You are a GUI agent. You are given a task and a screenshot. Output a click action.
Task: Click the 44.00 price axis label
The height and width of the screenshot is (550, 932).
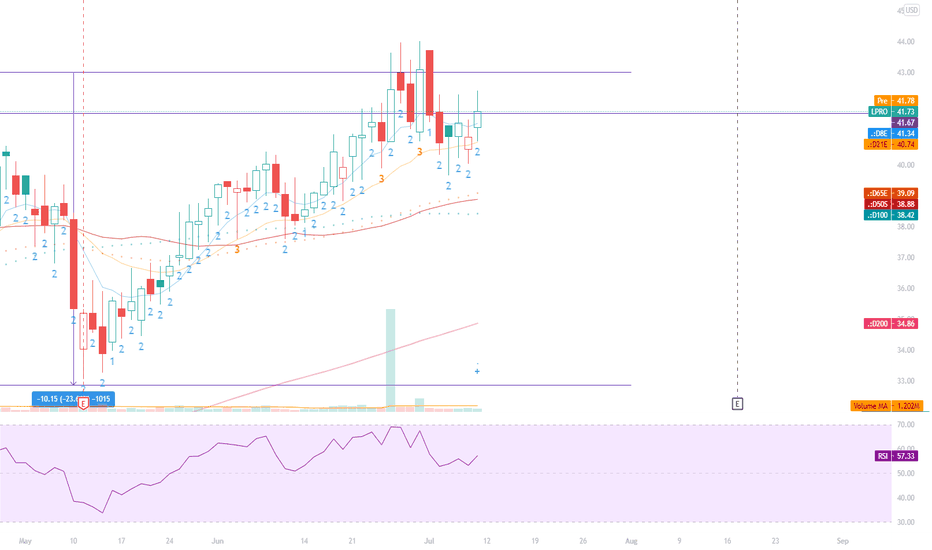click(906, 42)
